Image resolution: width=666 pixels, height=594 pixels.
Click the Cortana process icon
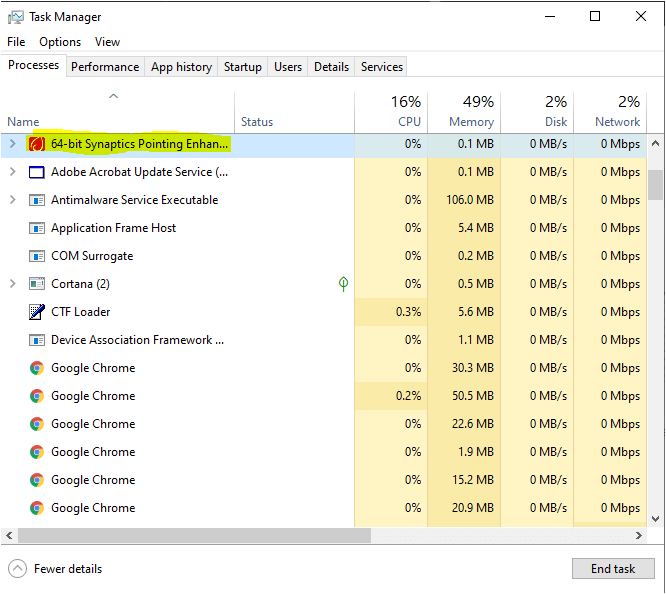37,284
